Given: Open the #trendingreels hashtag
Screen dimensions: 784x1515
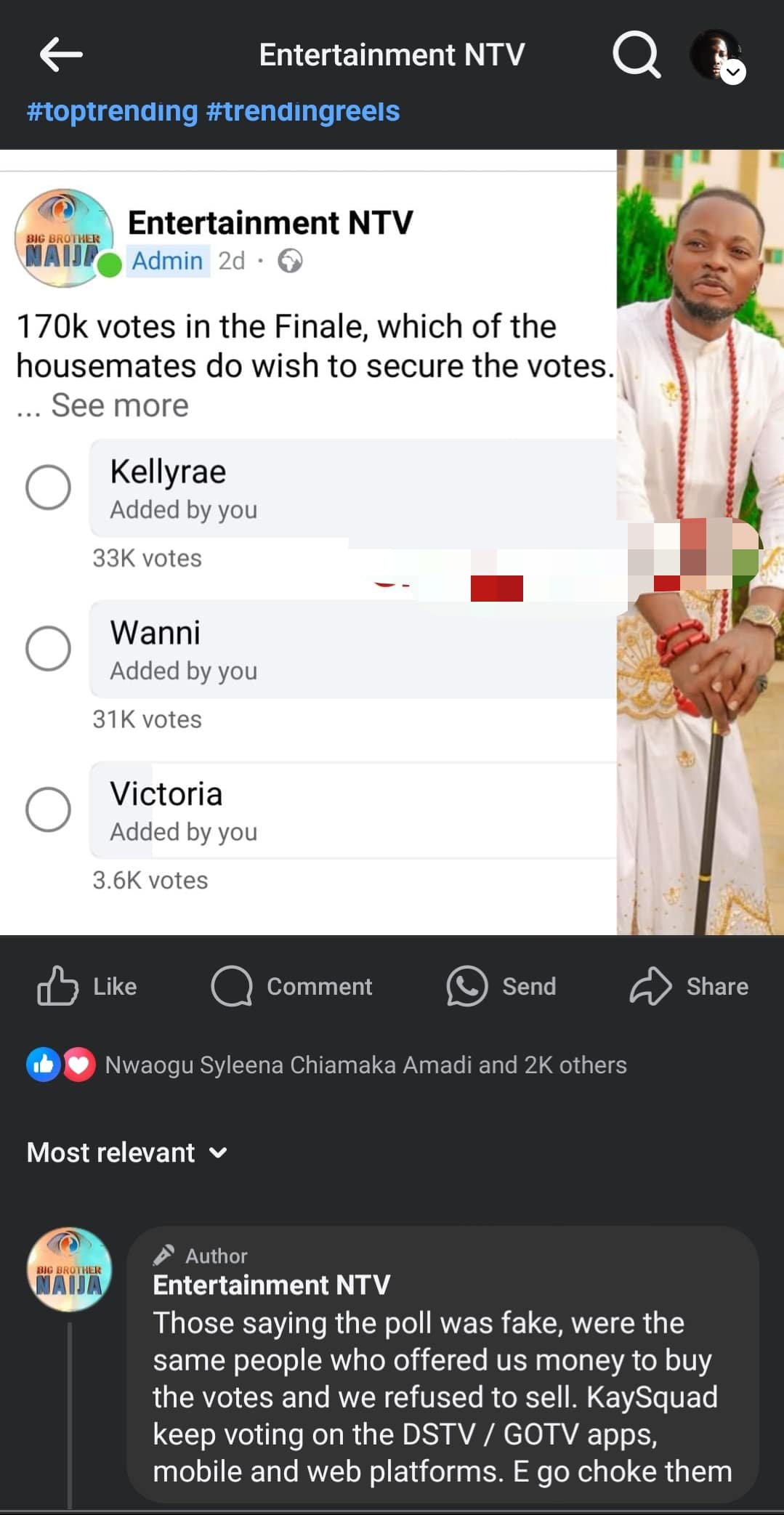Looking at the screenshot, I should coord(303,111).
